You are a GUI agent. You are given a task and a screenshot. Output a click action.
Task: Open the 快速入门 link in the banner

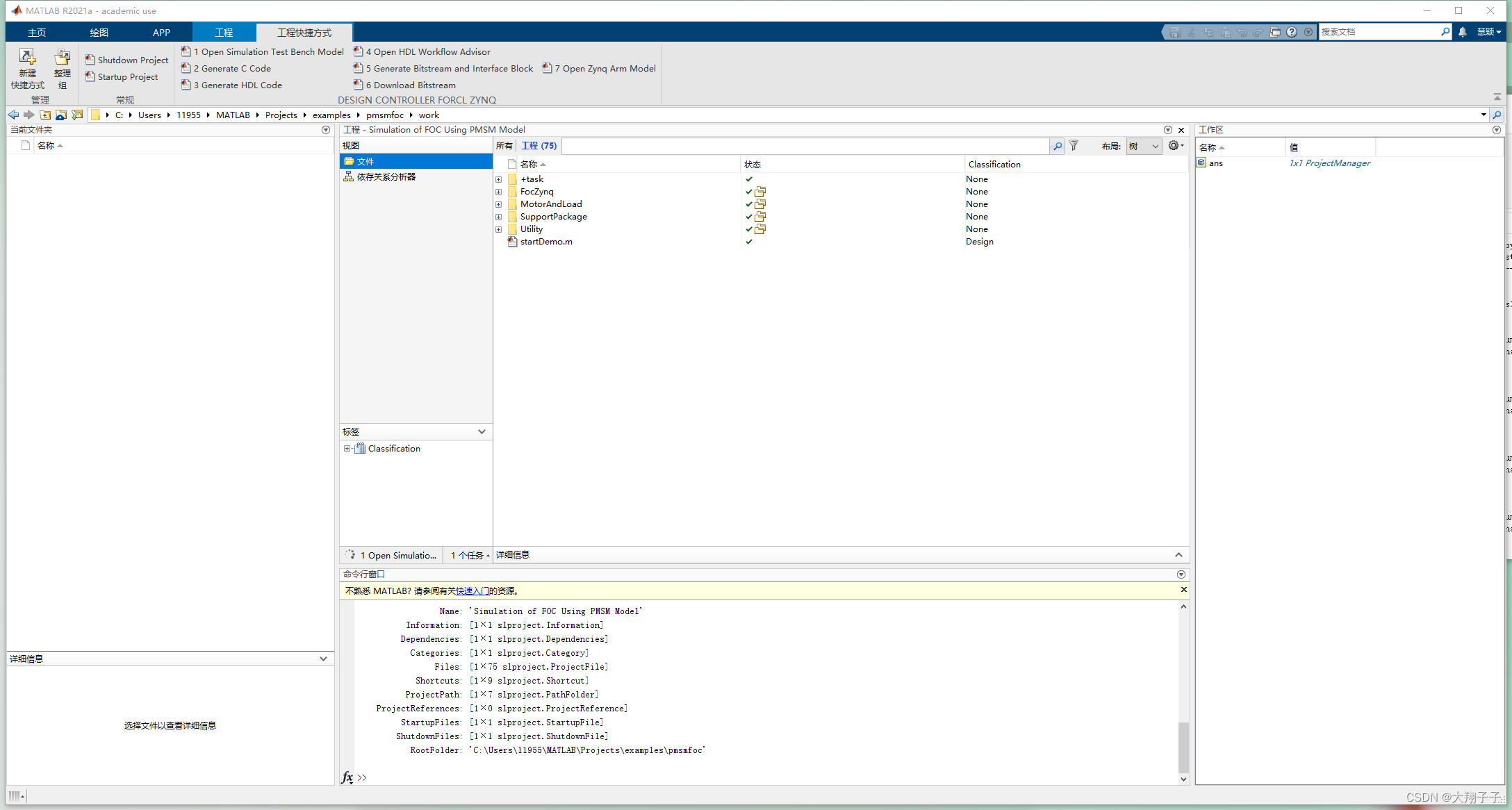coord(471,590)
